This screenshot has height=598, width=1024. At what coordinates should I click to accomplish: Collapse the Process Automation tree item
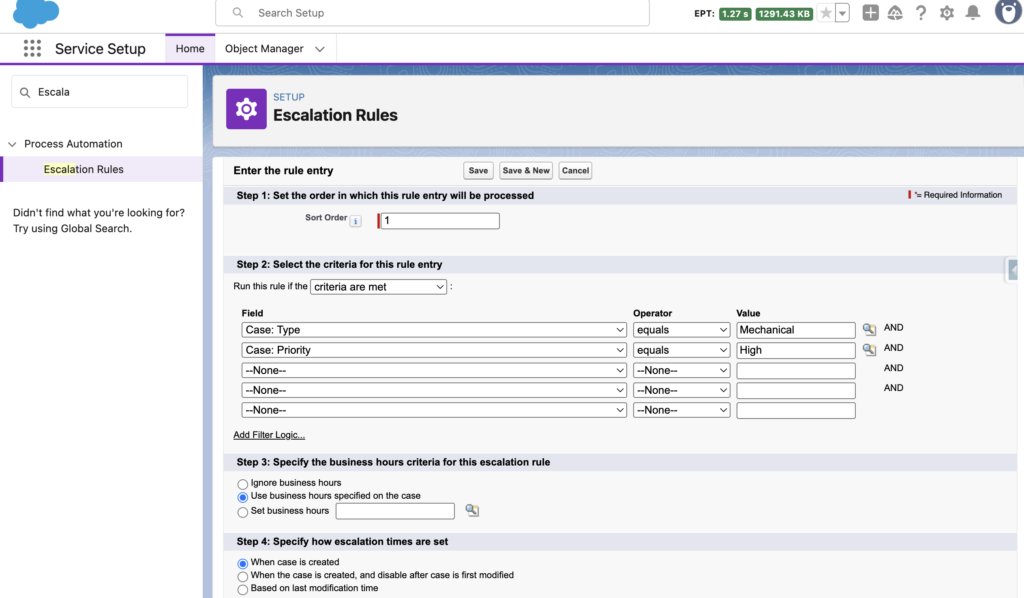click(x=11, y=143)
